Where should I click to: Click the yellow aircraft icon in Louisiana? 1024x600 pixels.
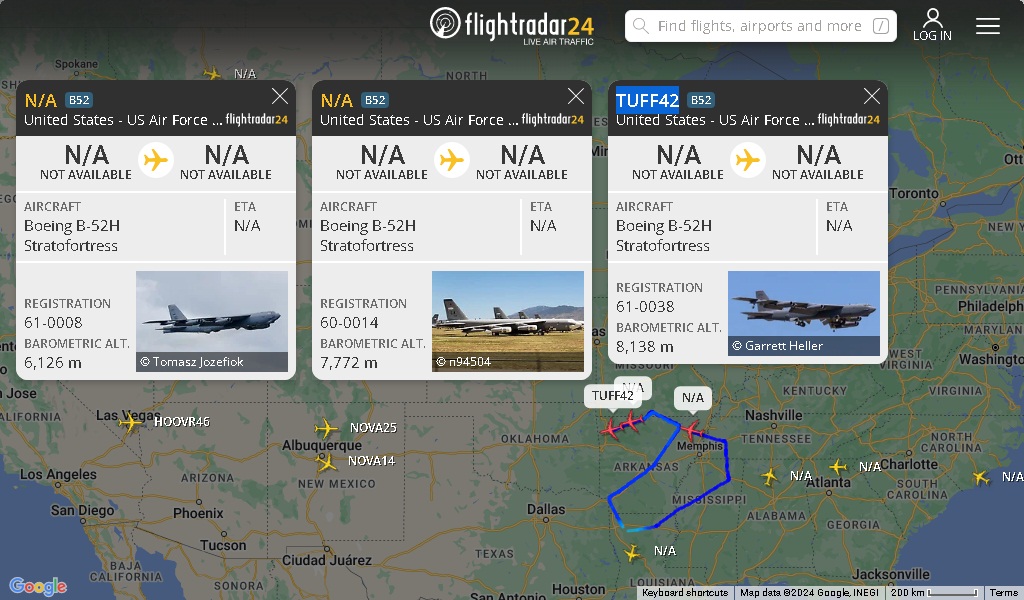[x=632, y=554]
